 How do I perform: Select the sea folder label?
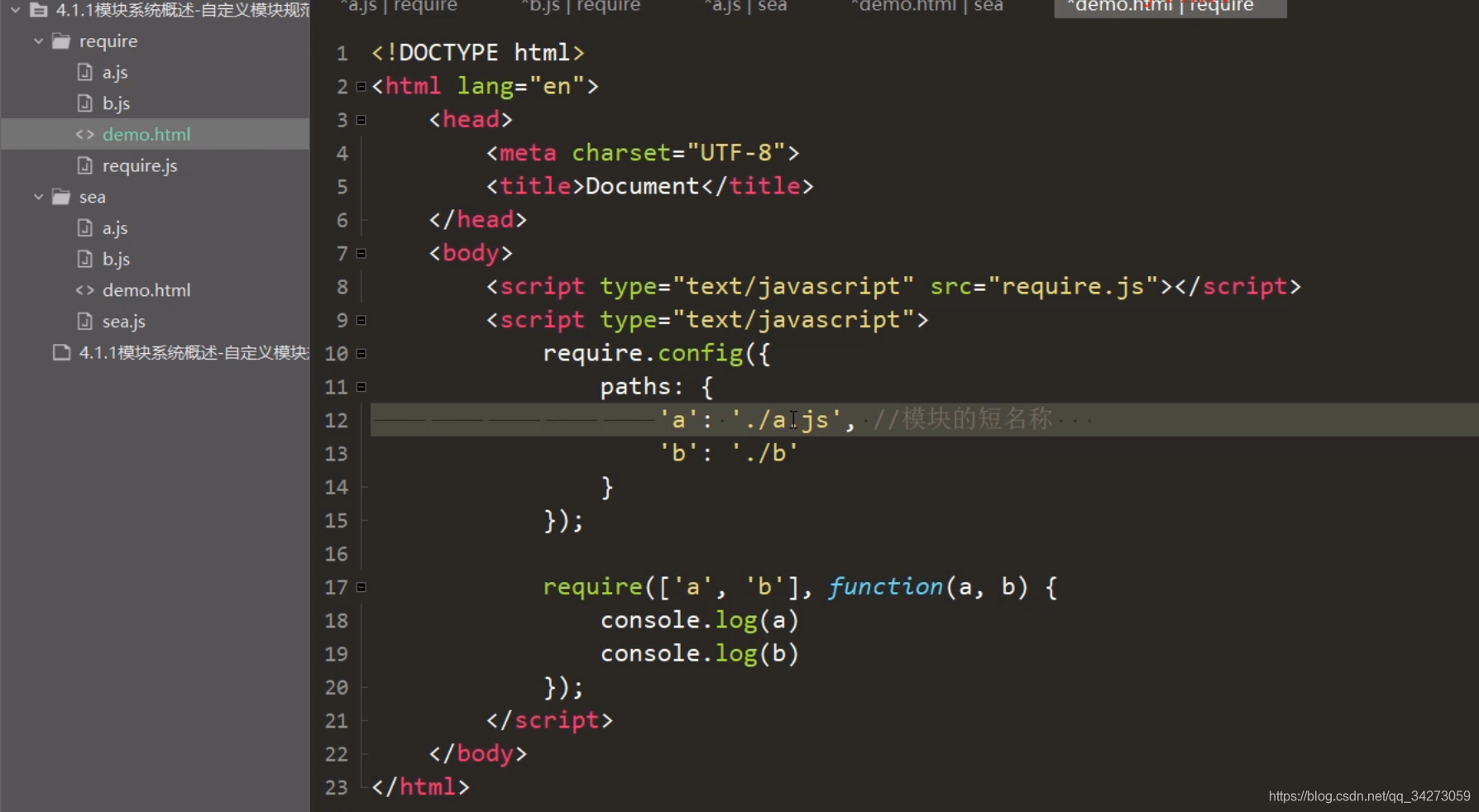(93, 198)
